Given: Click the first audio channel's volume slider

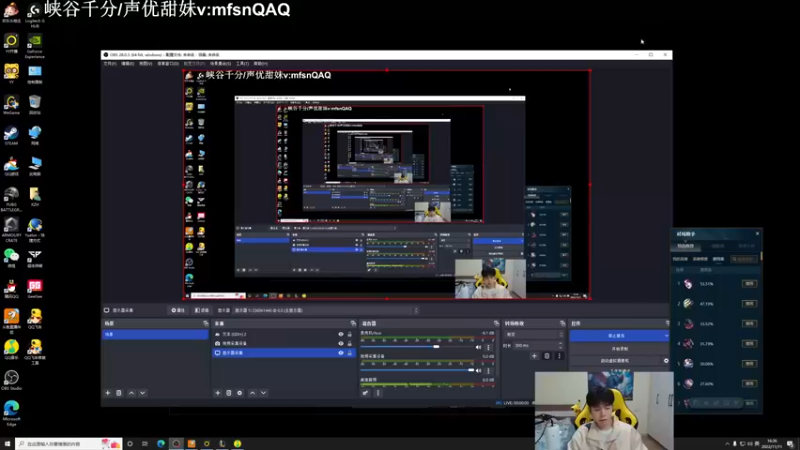Looking at the screenshot, I should [417, 347].
